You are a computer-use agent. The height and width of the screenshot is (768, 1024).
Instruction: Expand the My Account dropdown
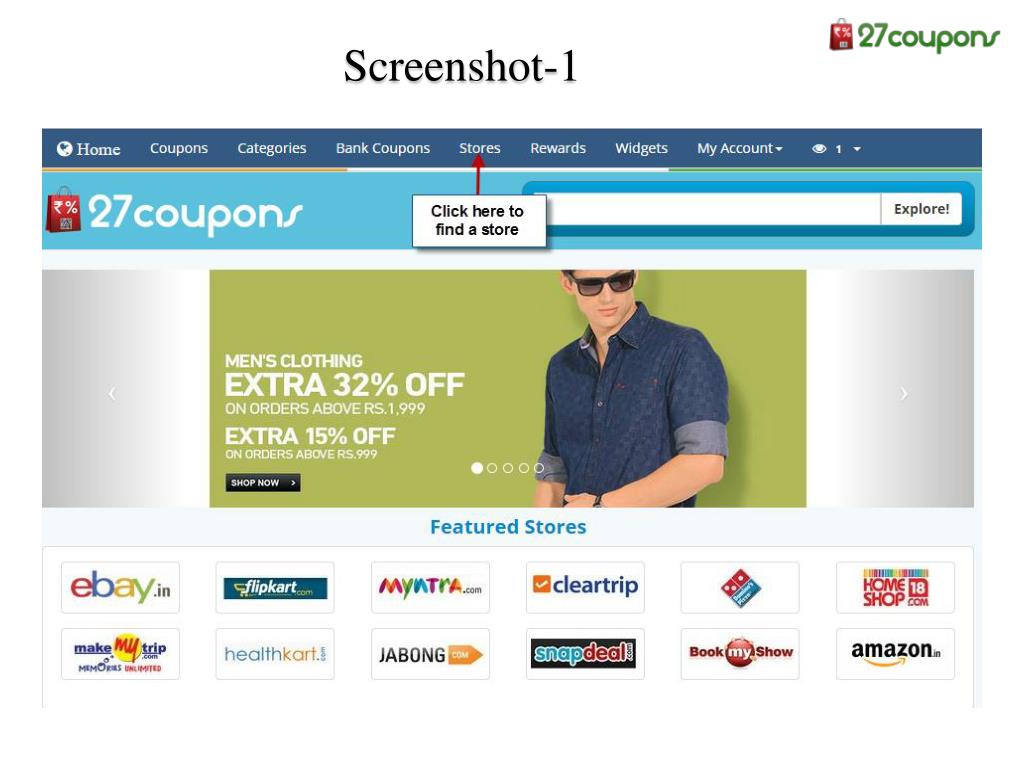pyautogui.click(x=739, y=148)
